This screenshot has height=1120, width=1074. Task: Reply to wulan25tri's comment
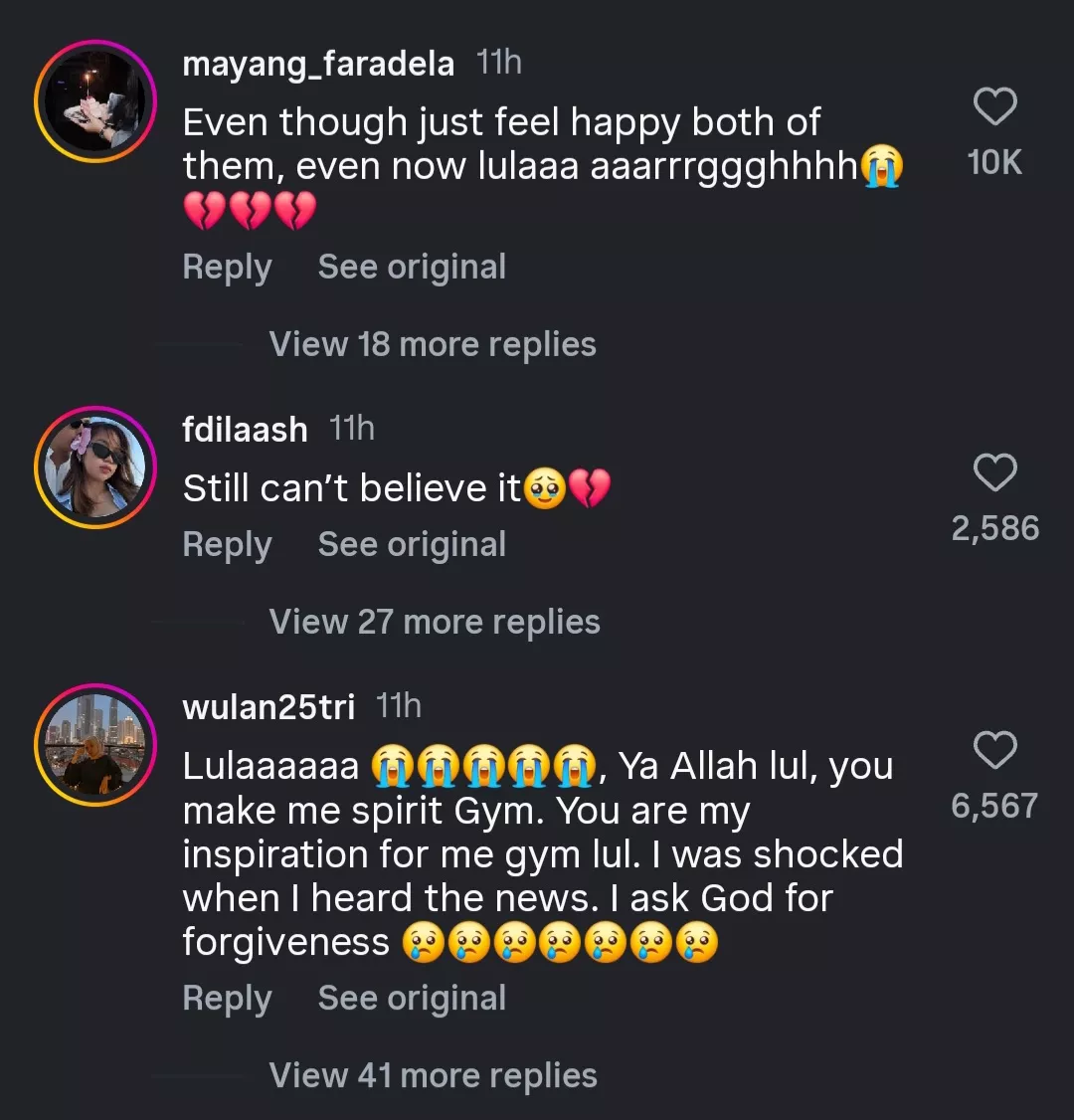pyautogui.click(x=227, y=998)
